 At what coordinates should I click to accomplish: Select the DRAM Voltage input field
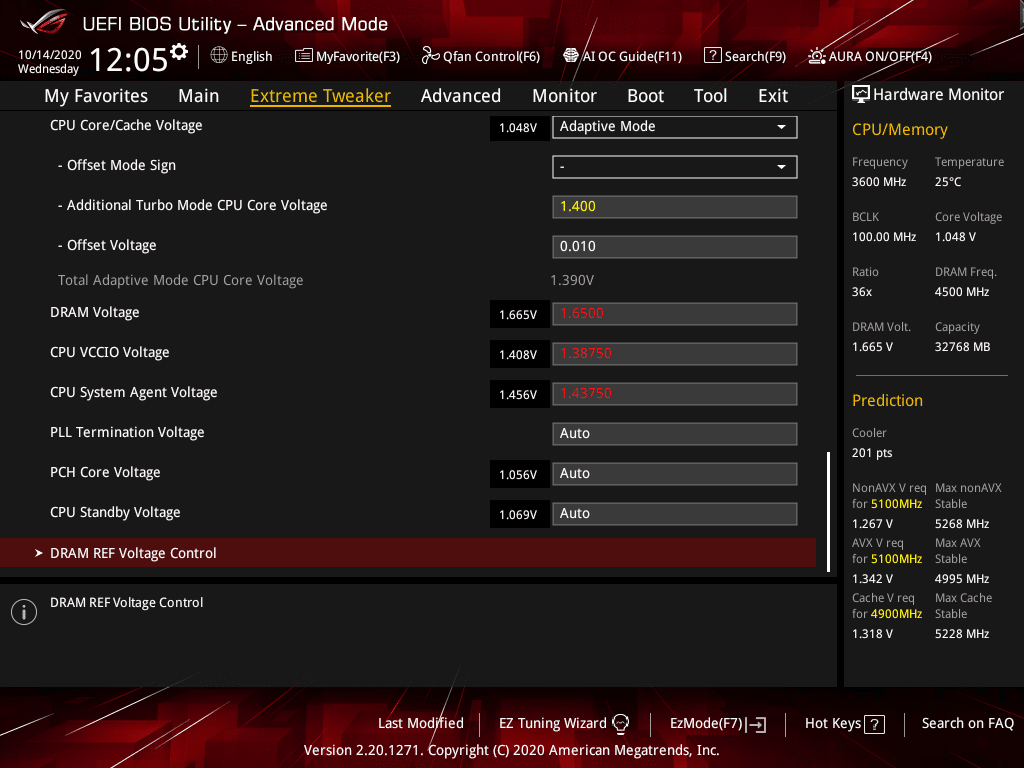675,313
